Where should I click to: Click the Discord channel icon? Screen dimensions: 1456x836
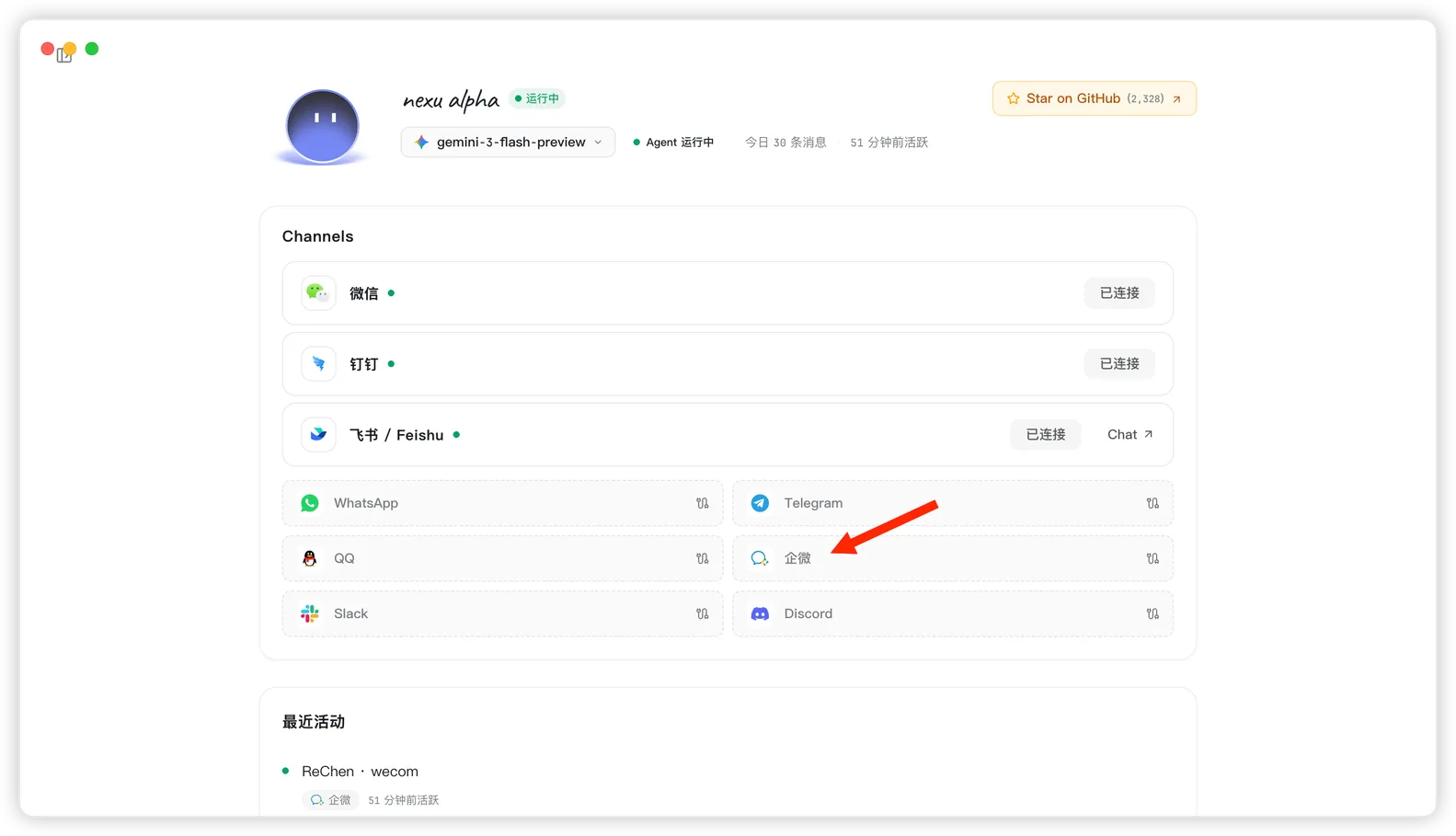(x=760, y=613)
